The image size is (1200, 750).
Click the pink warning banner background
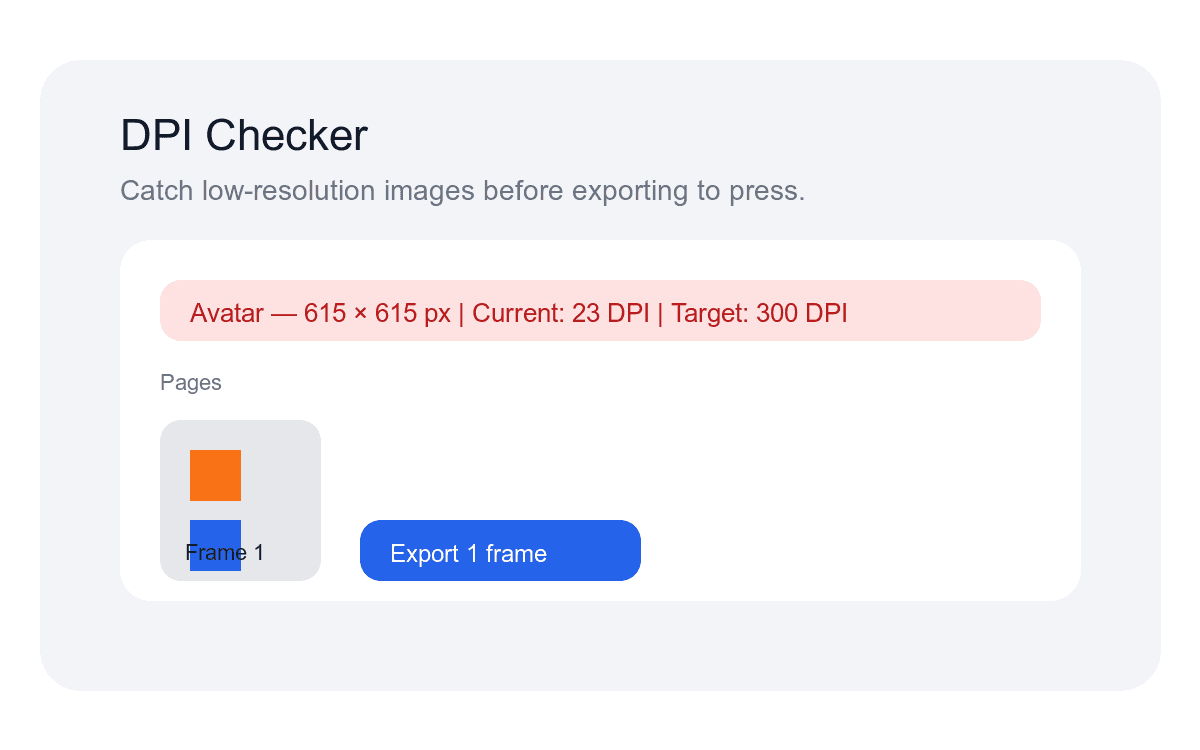click(x=950, y=311)
